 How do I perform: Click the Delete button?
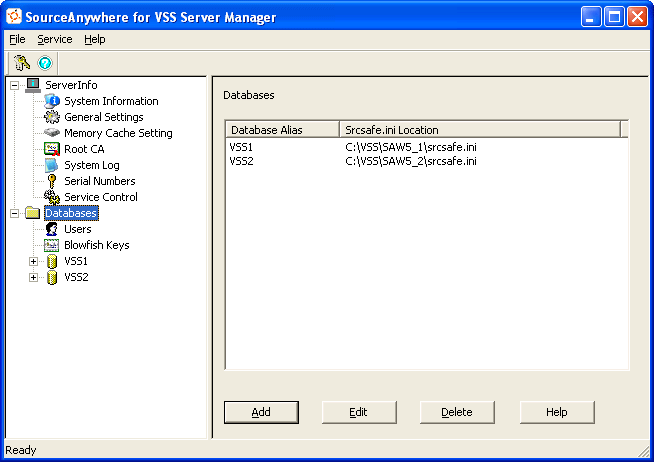point(457,412)
